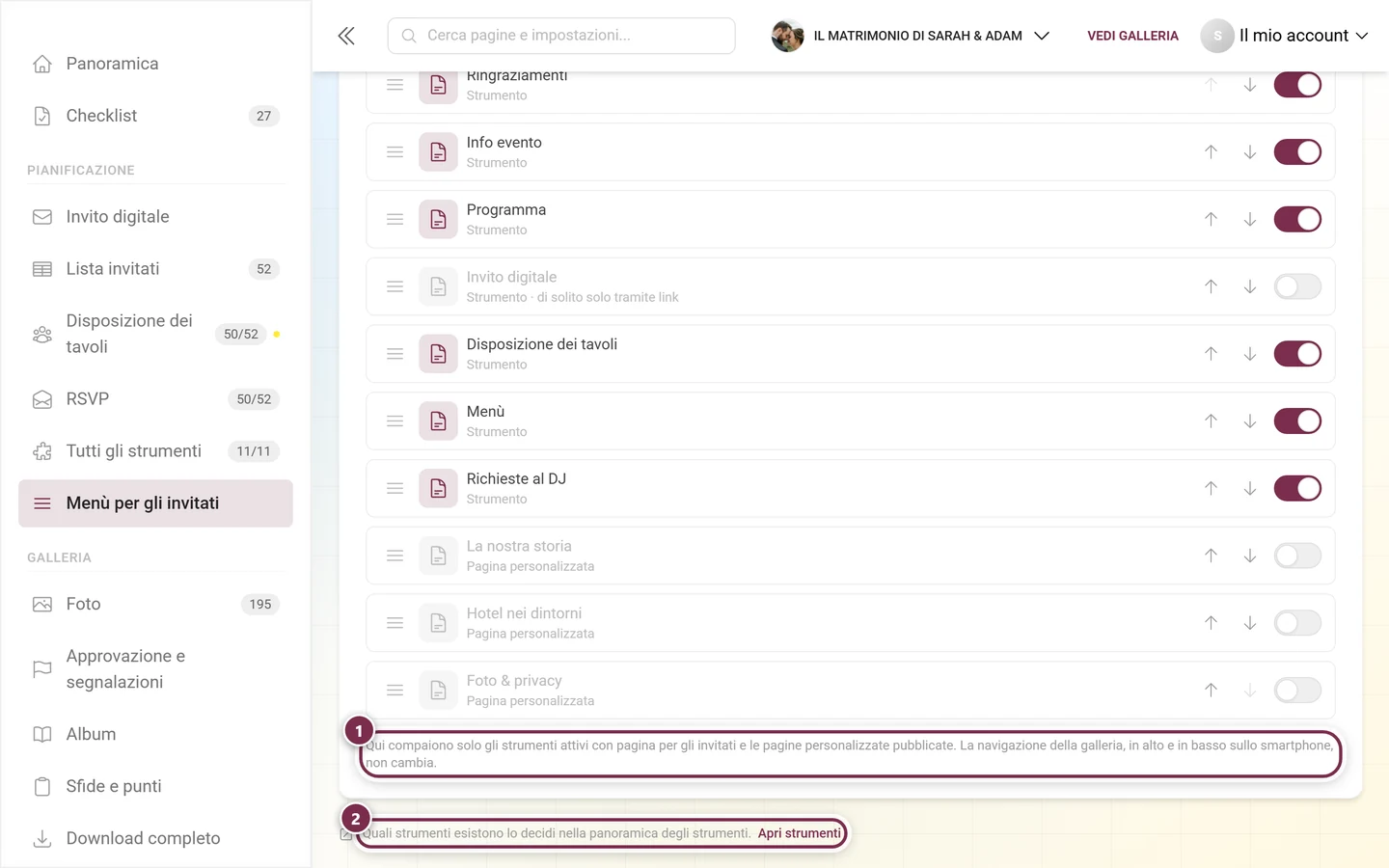Go to Sfide e punti

click(x=155, y=787)
